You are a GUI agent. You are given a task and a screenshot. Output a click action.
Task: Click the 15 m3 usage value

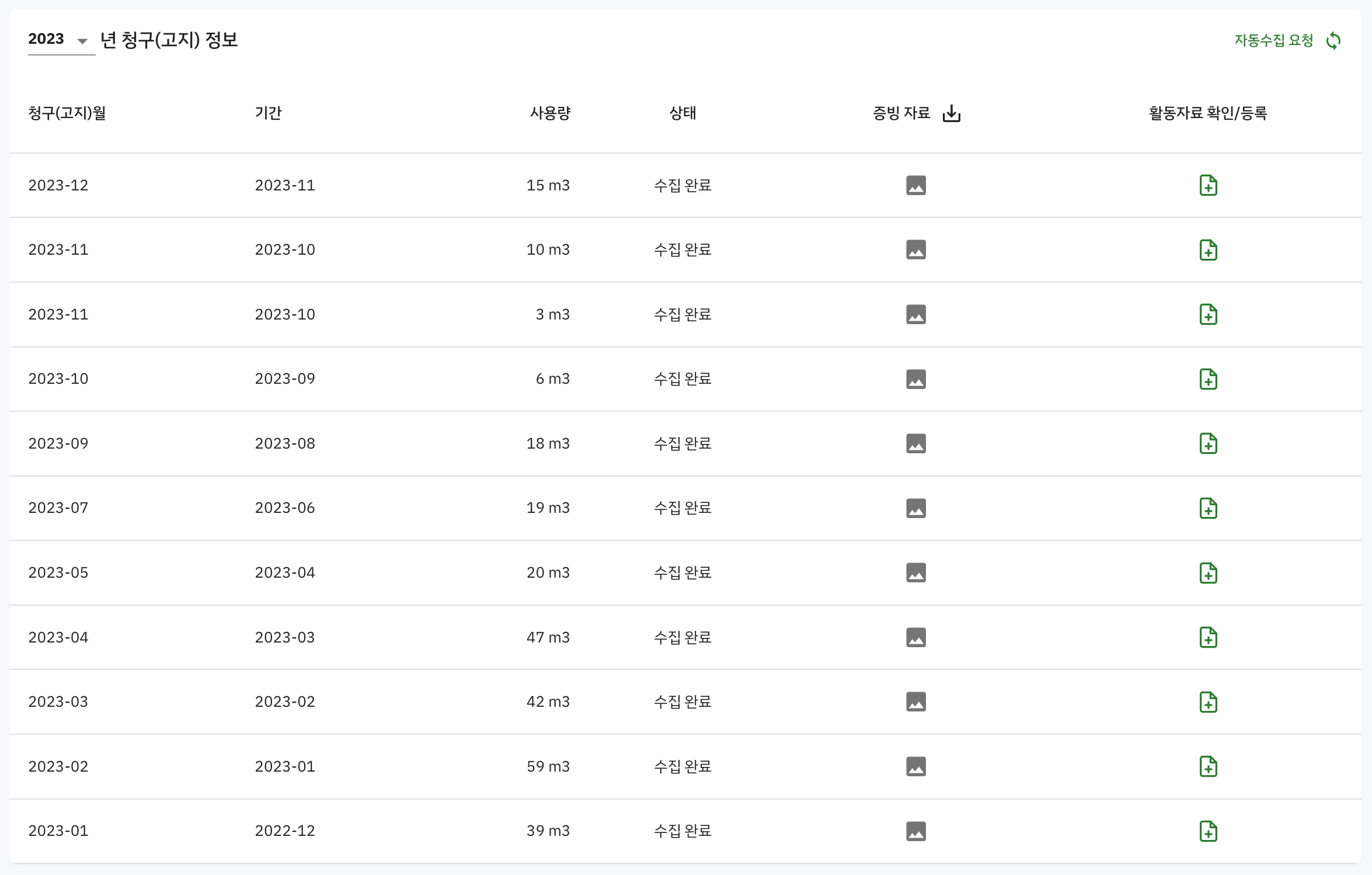pos(548,186)
